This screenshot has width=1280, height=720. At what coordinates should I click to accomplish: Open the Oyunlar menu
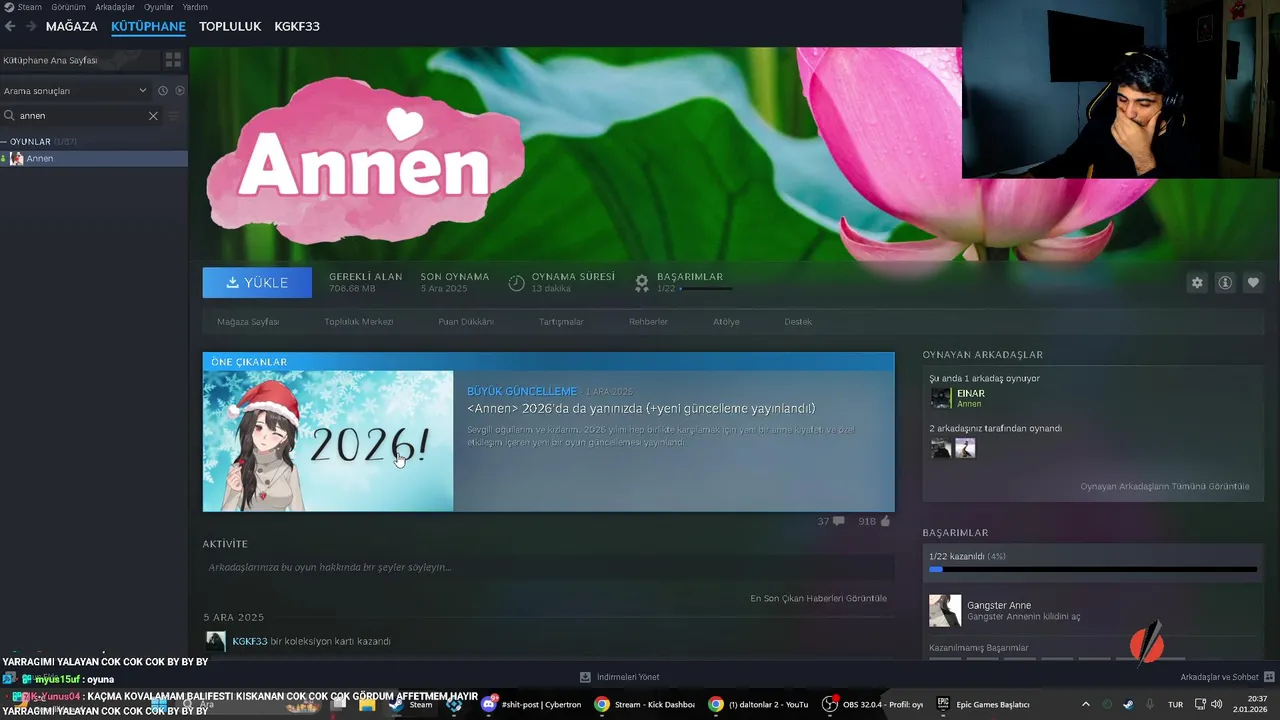click(158, 6)
